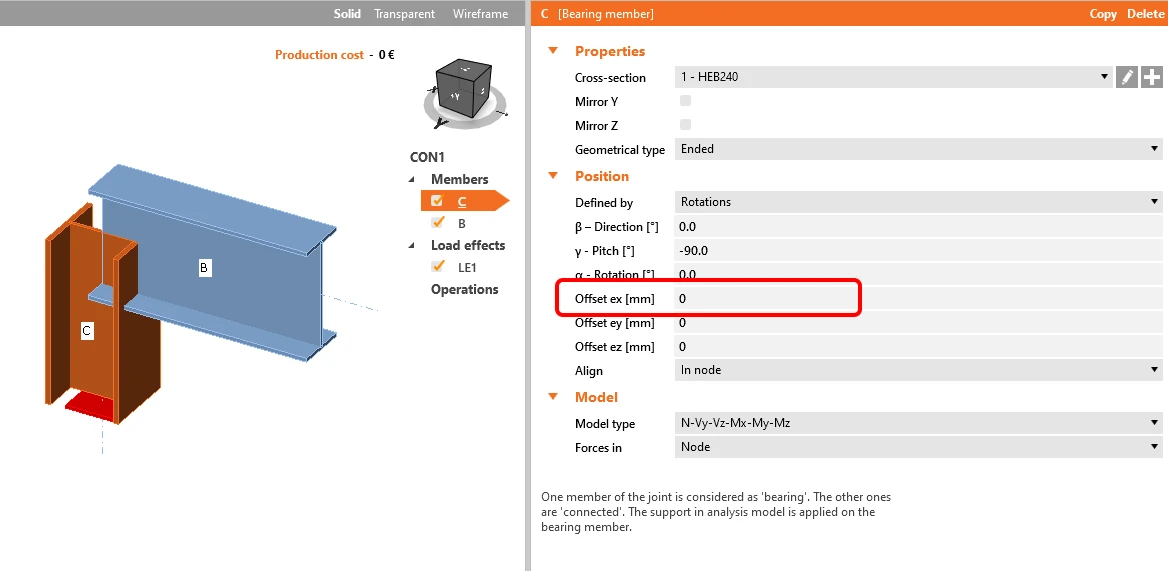1168x571 pixels.
Task: Collapse the Members tree node arrow
Action: [412, 179]
